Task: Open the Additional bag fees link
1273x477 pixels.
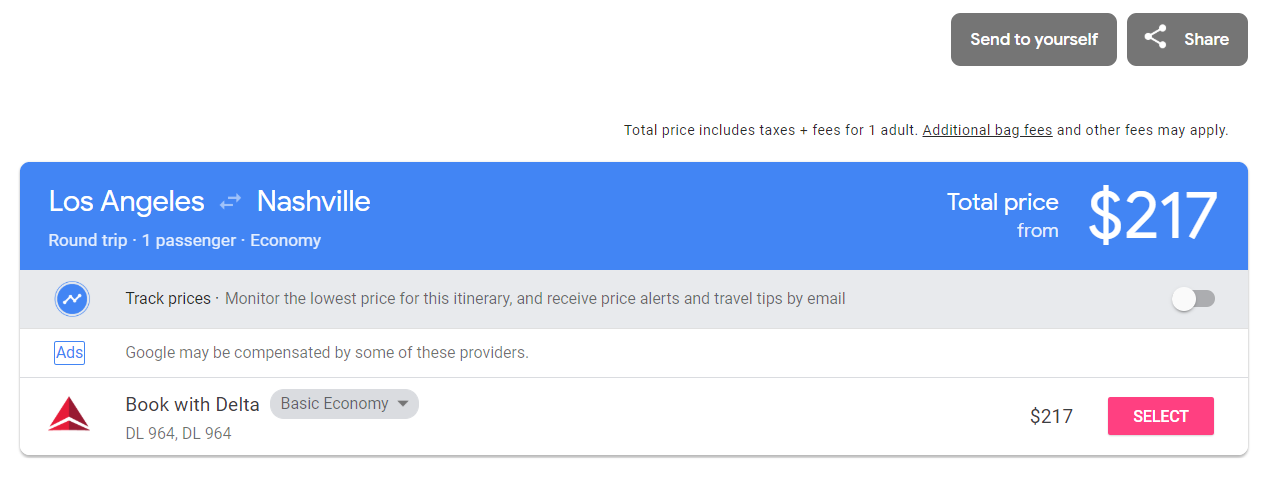Action: pos(987,130)
